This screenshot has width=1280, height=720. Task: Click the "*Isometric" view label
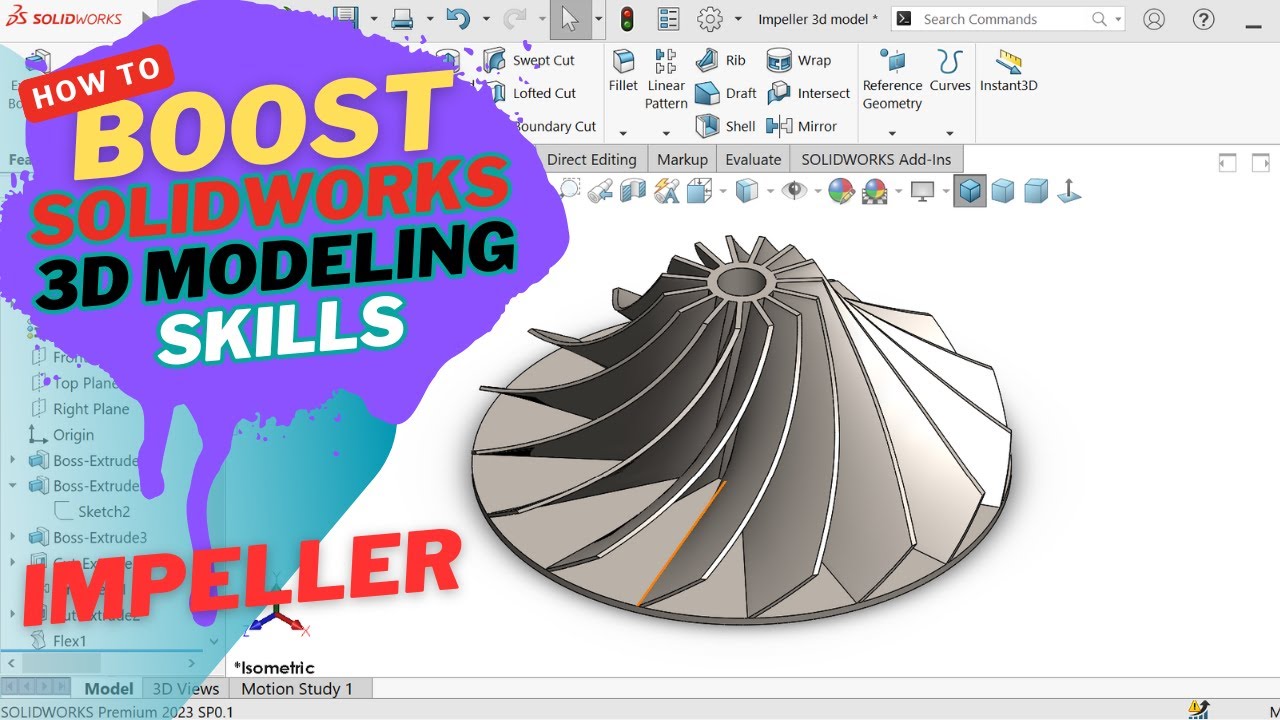(274, 667)
